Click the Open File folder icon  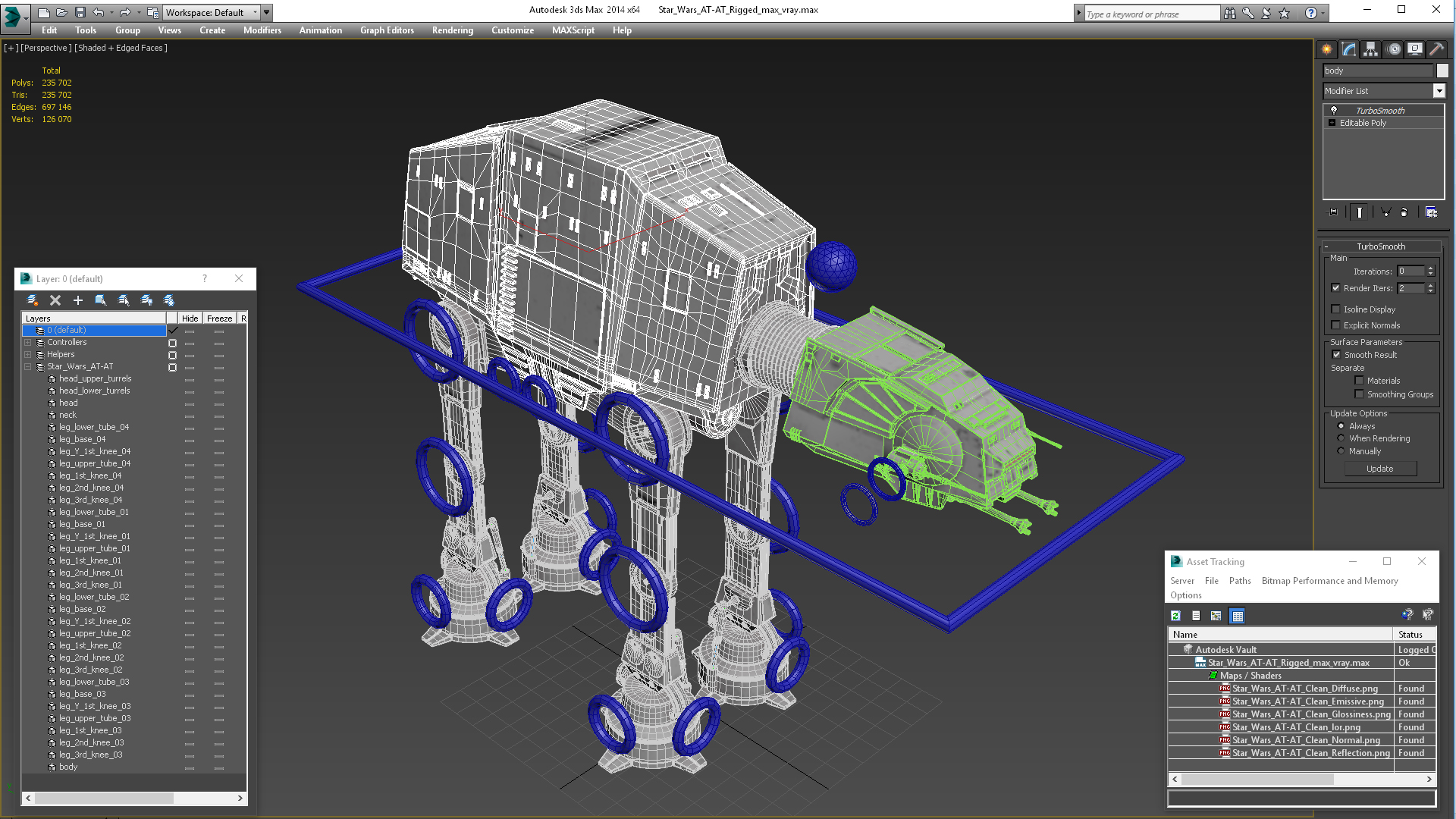62,13
